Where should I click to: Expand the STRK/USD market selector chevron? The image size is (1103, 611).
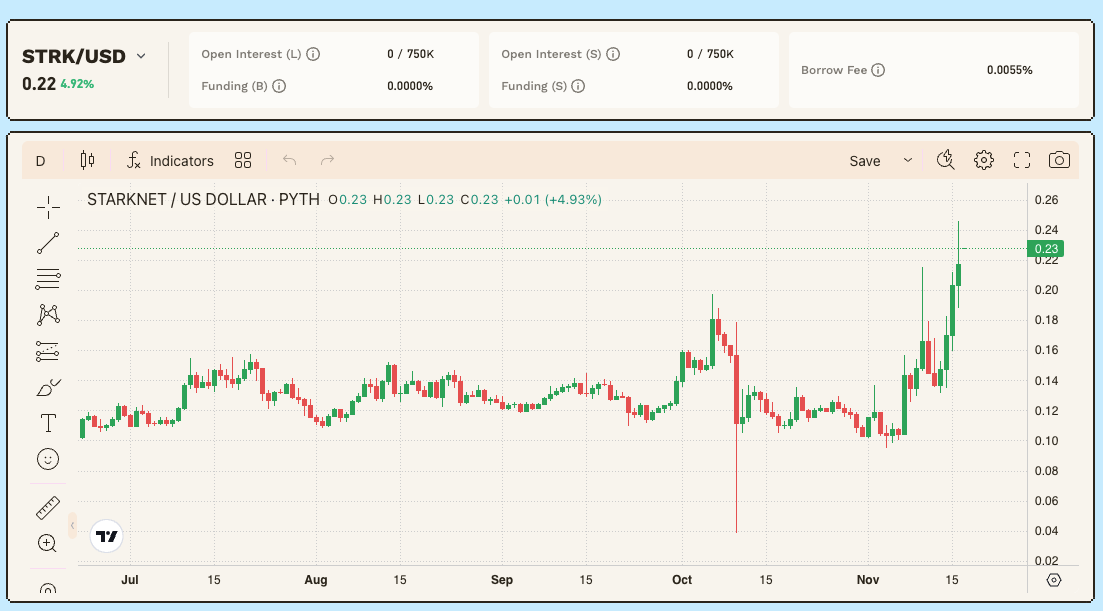coord(141,56)
